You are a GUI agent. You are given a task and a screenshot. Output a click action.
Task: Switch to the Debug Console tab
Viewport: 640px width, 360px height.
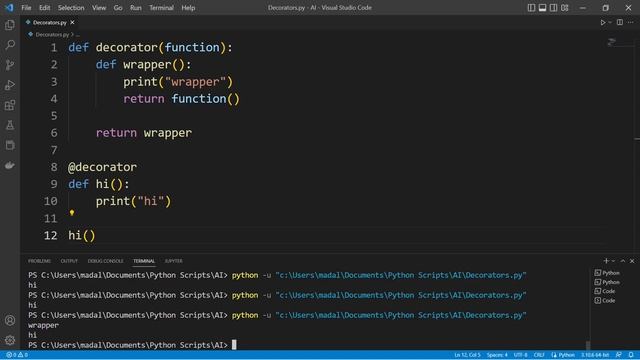[x=105, y=261]
